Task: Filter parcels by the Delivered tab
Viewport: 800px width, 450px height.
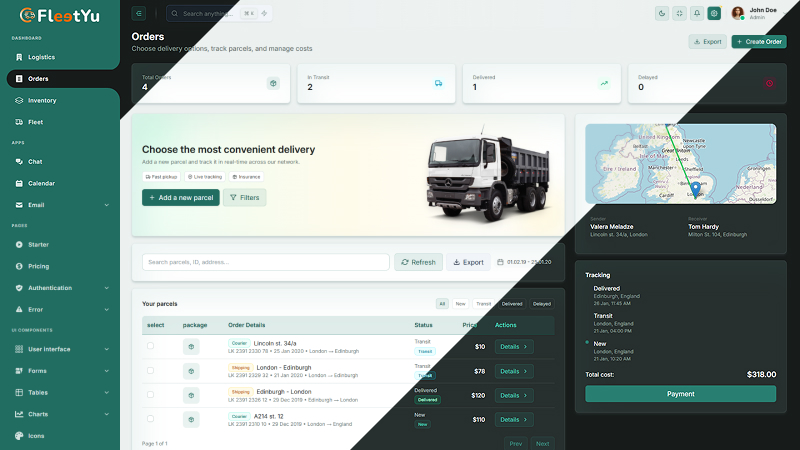Action: 511,303
